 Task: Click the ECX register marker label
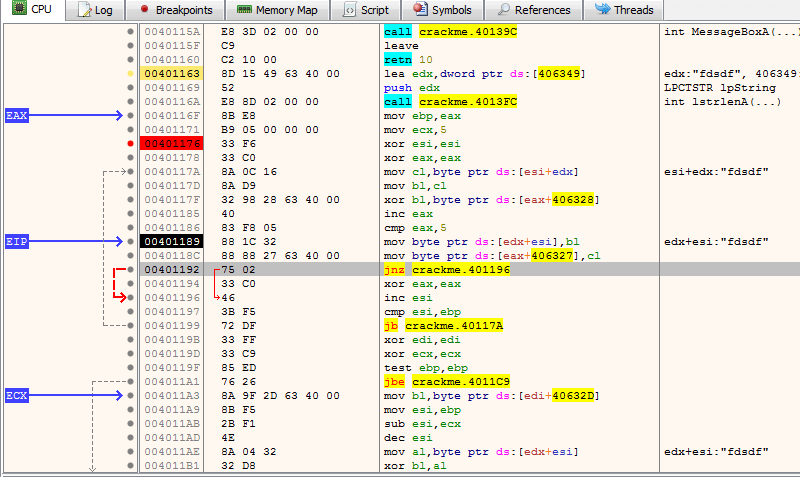(x=17, y=396)
